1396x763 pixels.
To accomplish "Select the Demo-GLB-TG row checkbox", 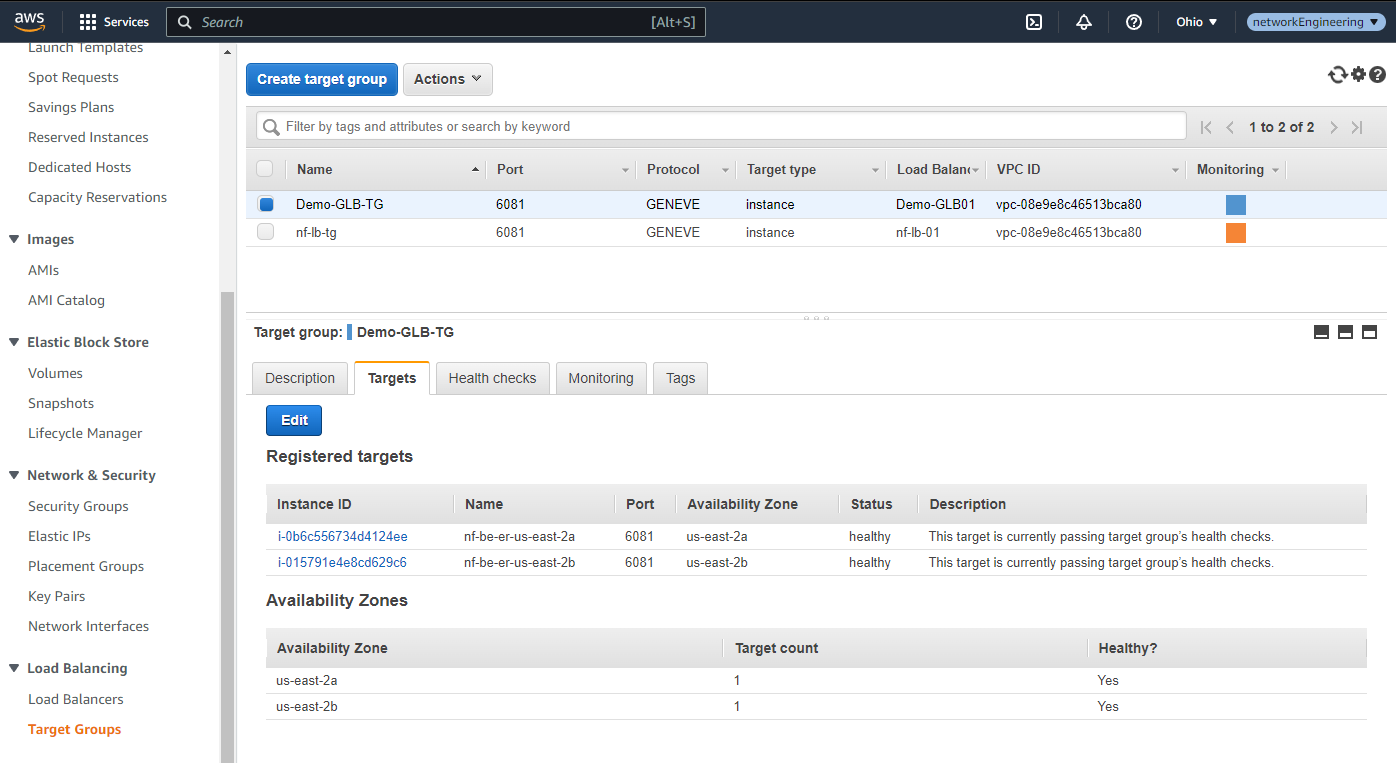I will click(x=265, y=204).
